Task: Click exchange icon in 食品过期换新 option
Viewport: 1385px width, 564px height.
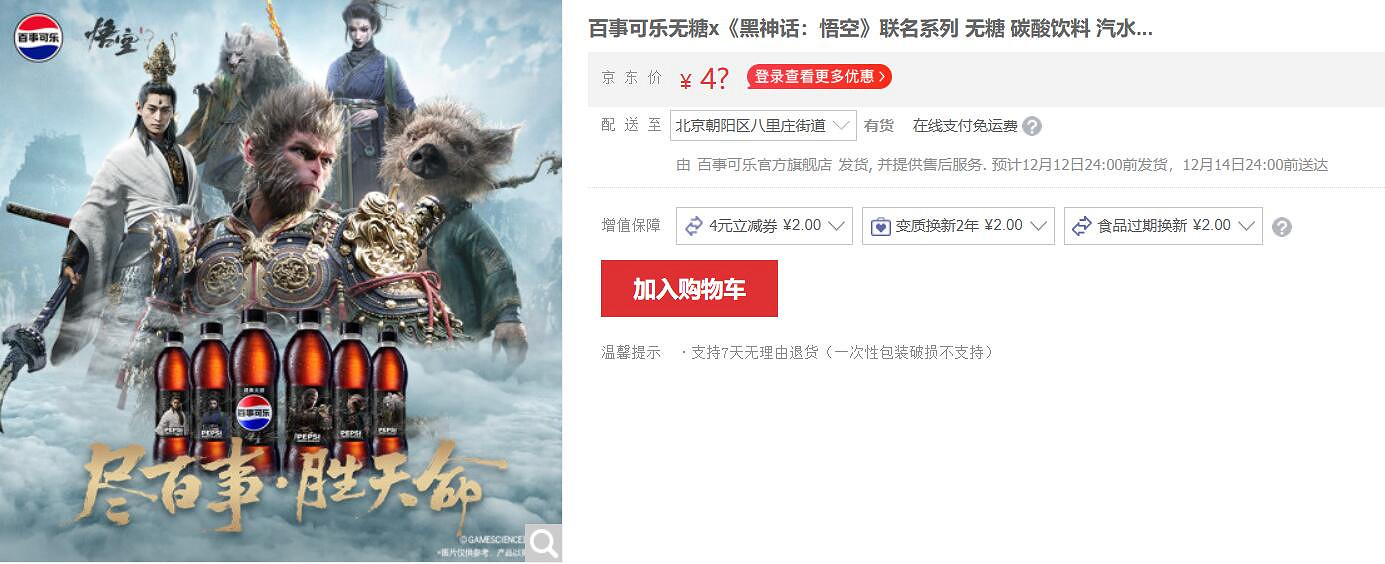Action: [1081, 226]
